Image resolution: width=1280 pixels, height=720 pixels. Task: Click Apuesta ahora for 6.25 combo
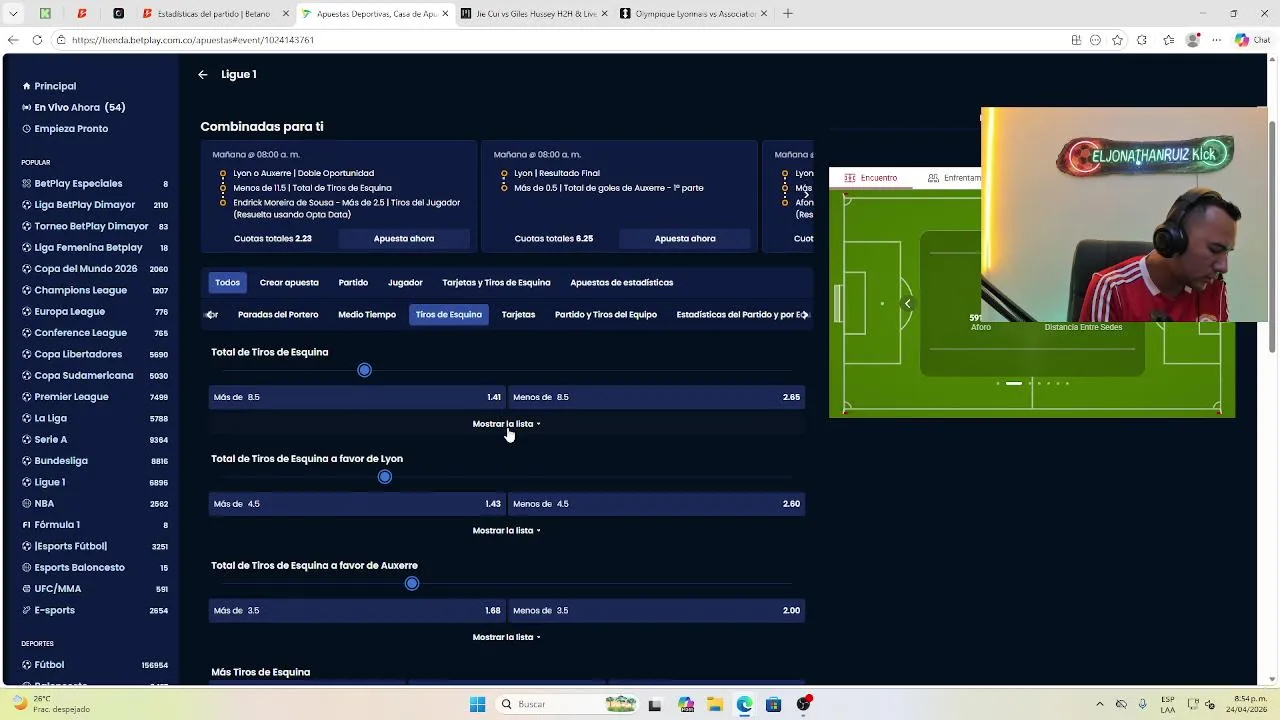[x=685, y=239]
